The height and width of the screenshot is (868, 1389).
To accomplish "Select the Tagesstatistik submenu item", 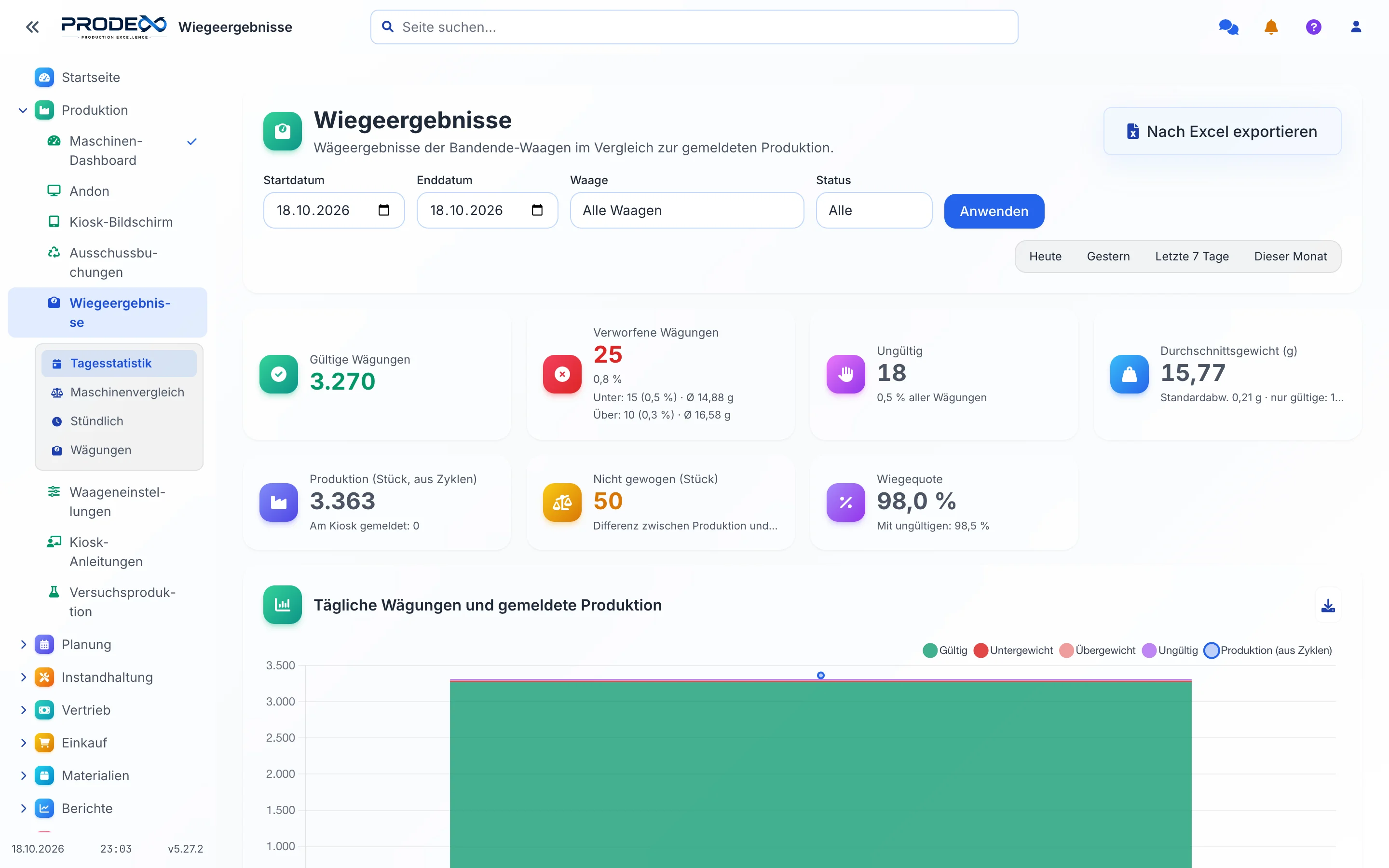I will pos(119,364).
